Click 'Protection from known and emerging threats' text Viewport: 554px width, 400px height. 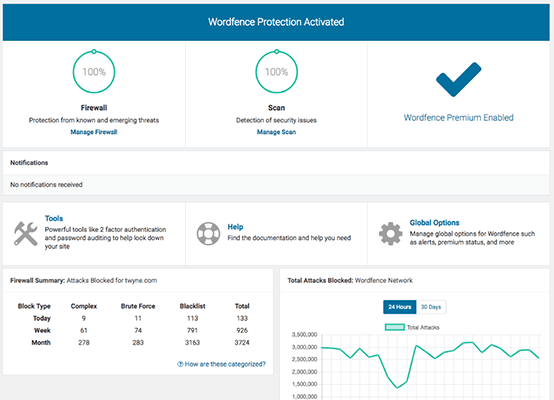94,120
